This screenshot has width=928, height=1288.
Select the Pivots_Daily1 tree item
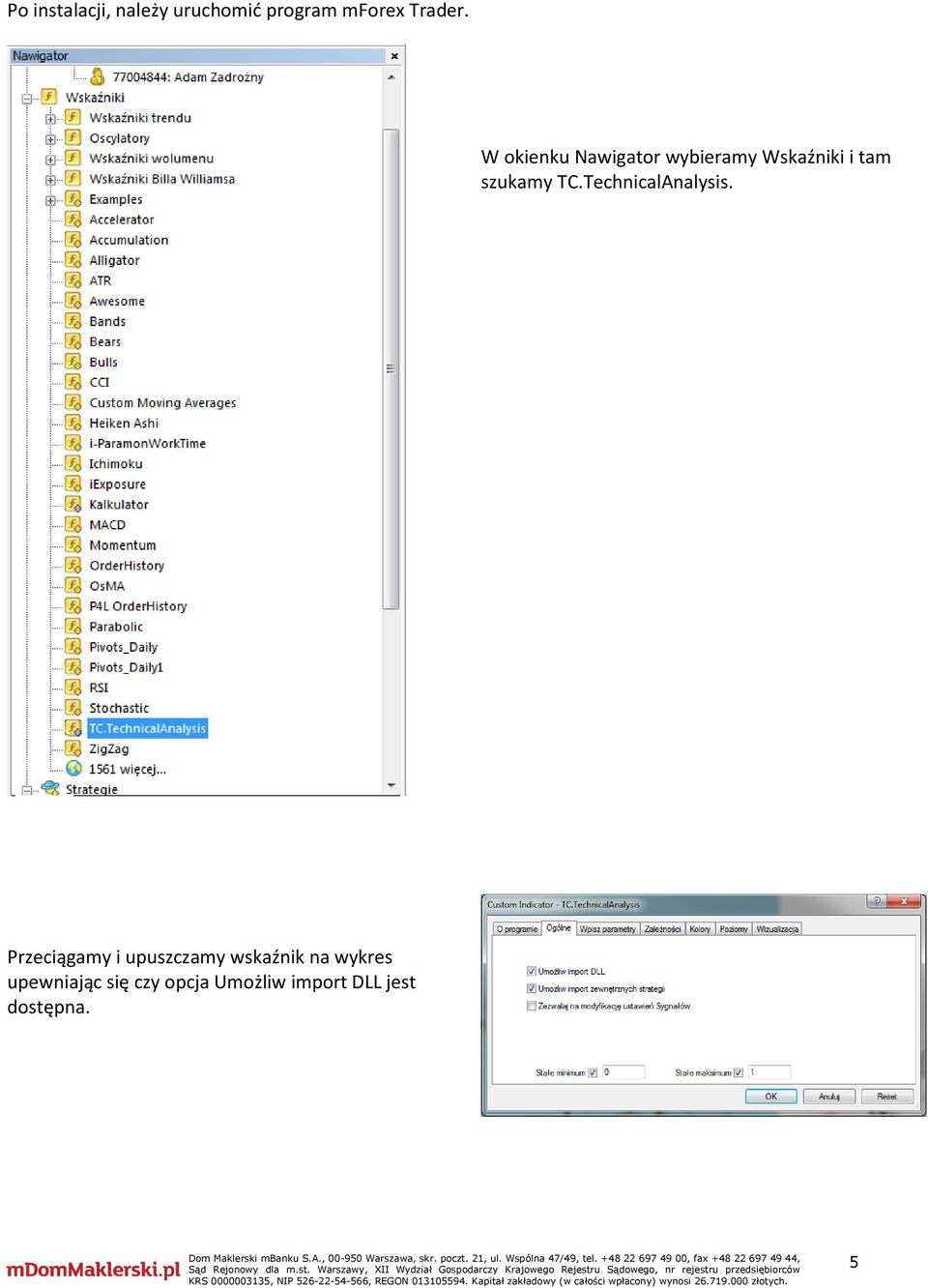[x=127, y=667]
